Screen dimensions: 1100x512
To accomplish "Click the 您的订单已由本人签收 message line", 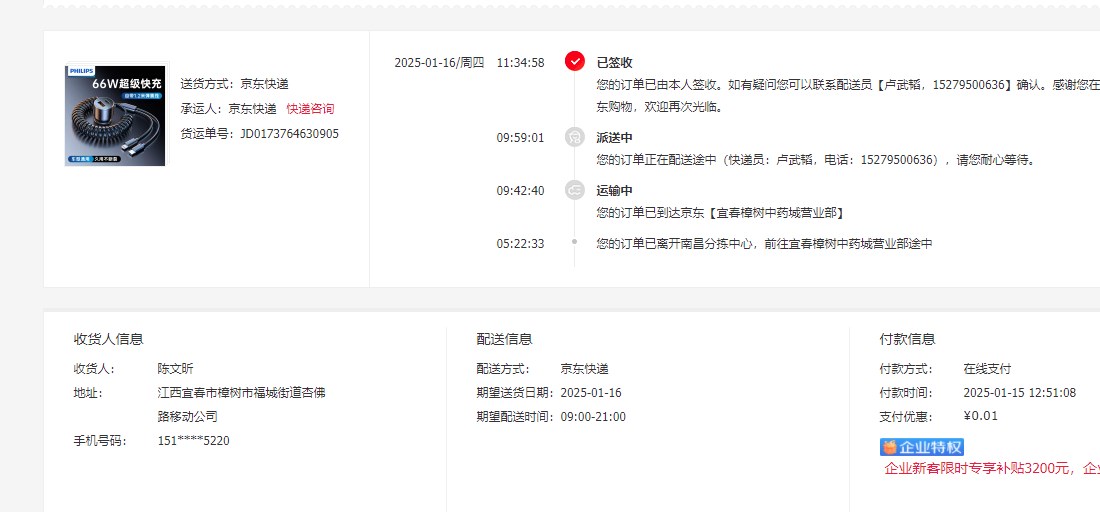I will tap(848, 85).
